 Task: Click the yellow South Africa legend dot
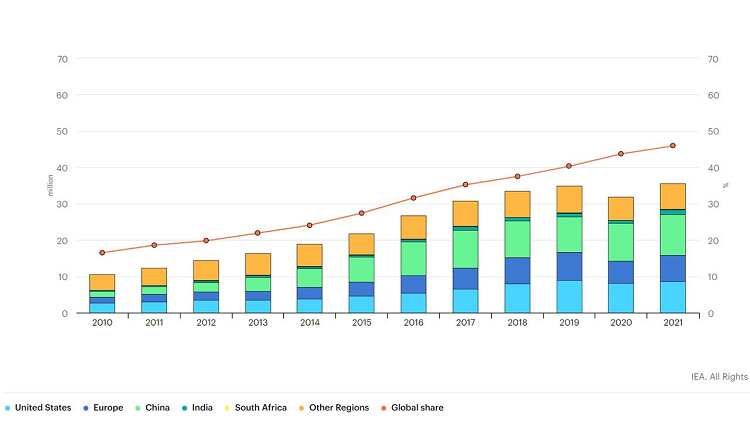[227, 408]
